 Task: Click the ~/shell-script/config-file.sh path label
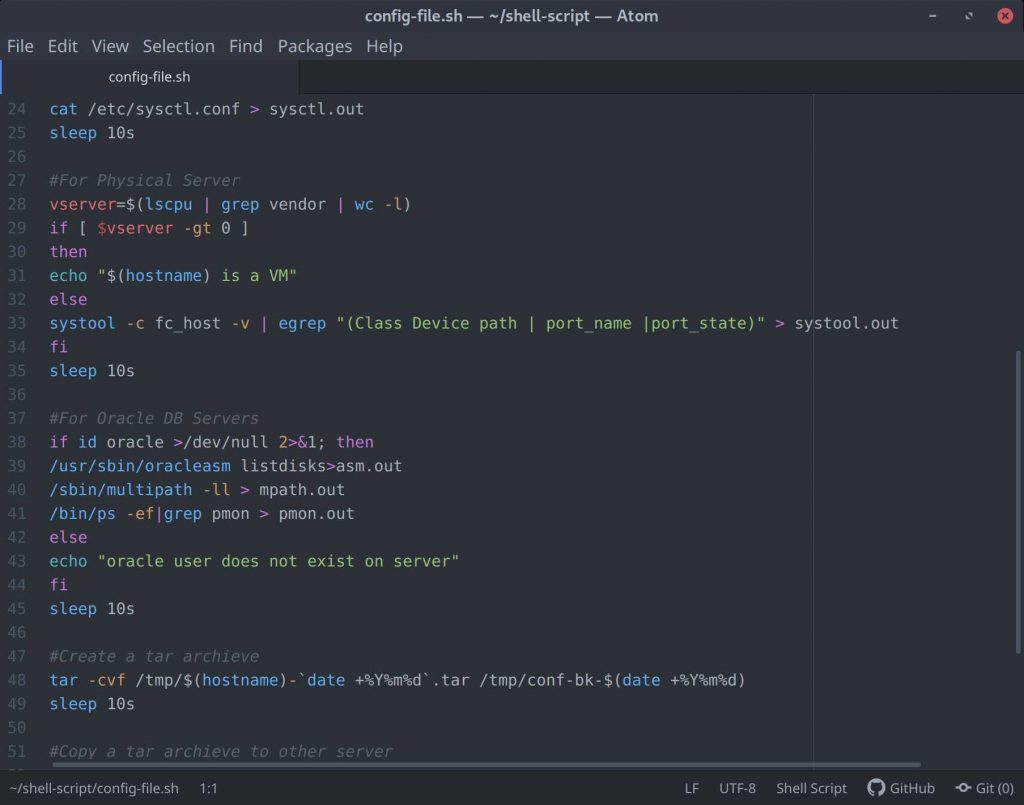click(x=93, y=788)
